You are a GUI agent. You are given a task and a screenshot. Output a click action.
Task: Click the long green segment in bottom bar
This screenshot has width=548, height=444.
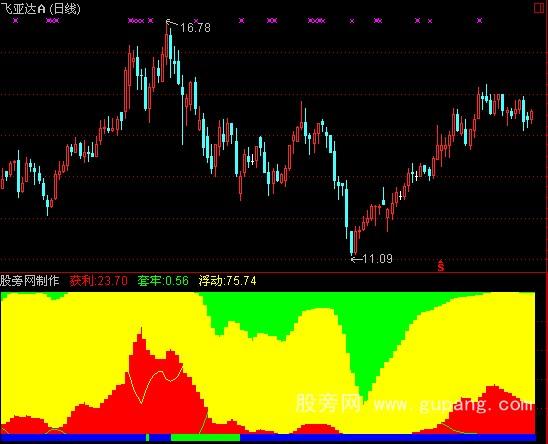pos(206,437)
